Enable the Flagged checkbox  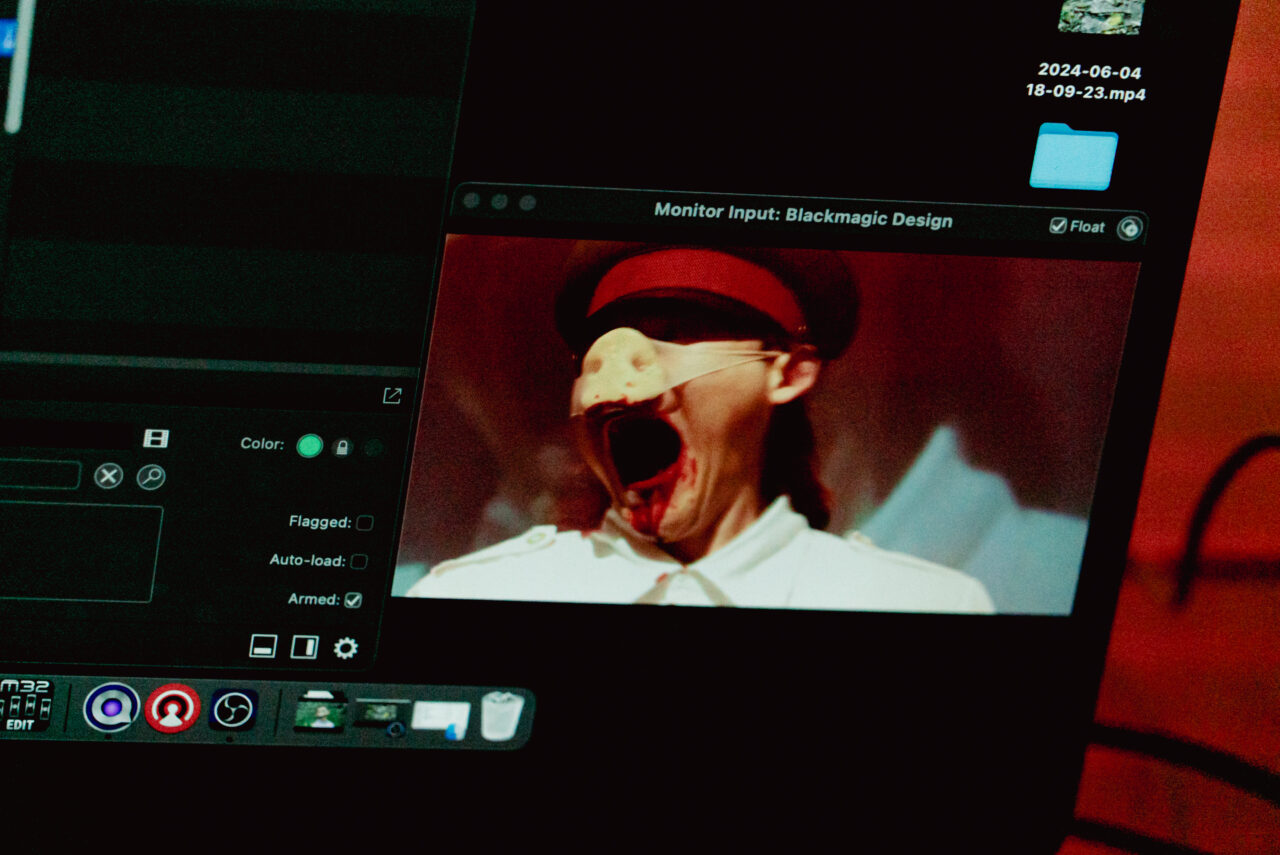365,522
